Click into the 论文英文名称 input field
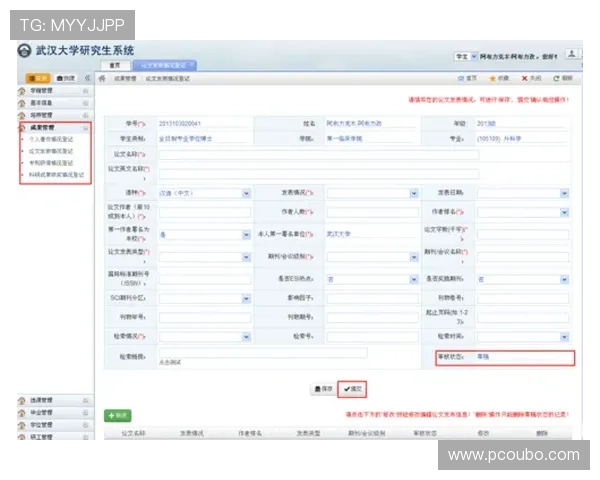 tap(319, 174)
